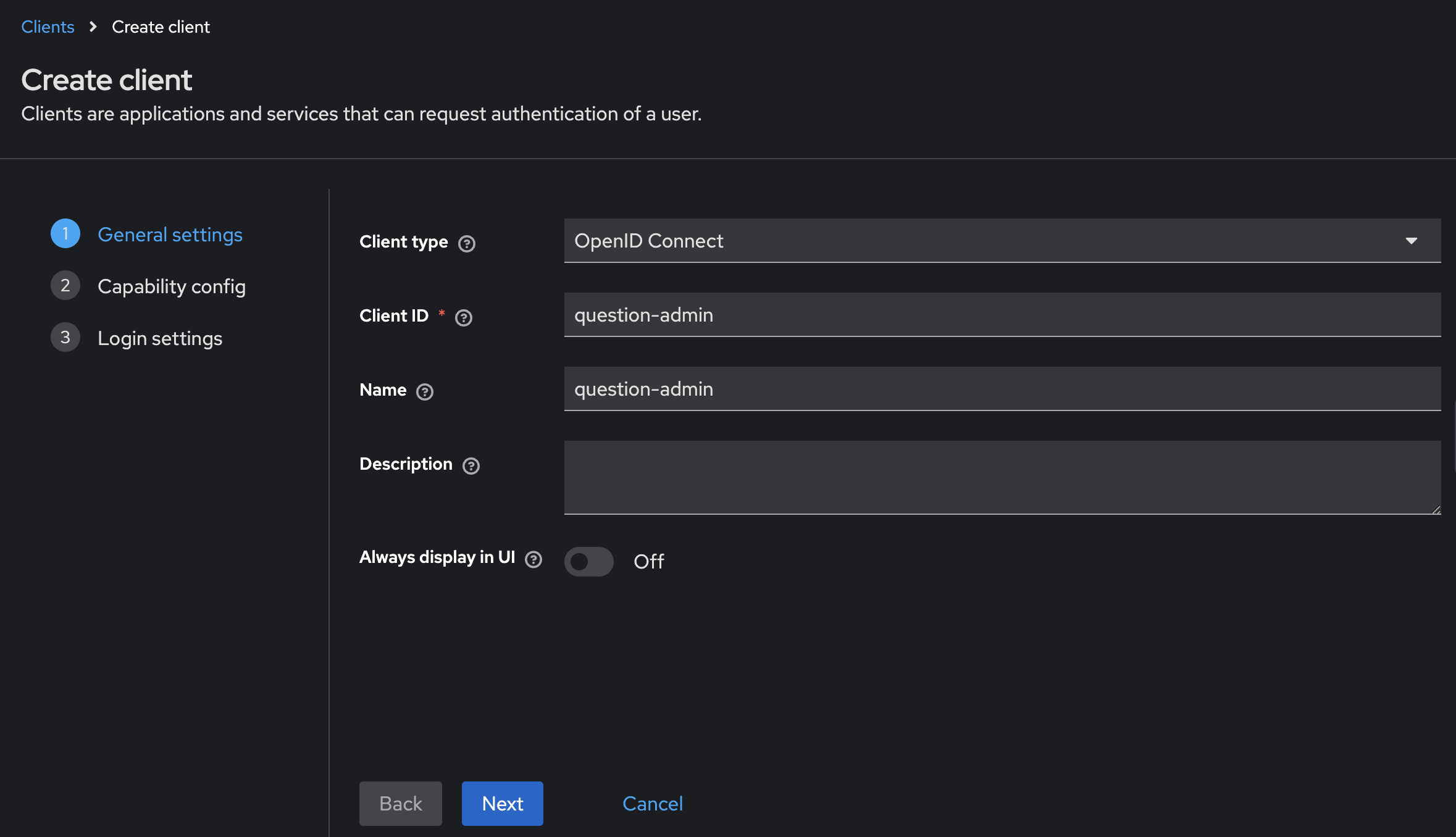Screen dimensions: 1456x837
Task: Click the Description help icon
Action: coord(471,465)
